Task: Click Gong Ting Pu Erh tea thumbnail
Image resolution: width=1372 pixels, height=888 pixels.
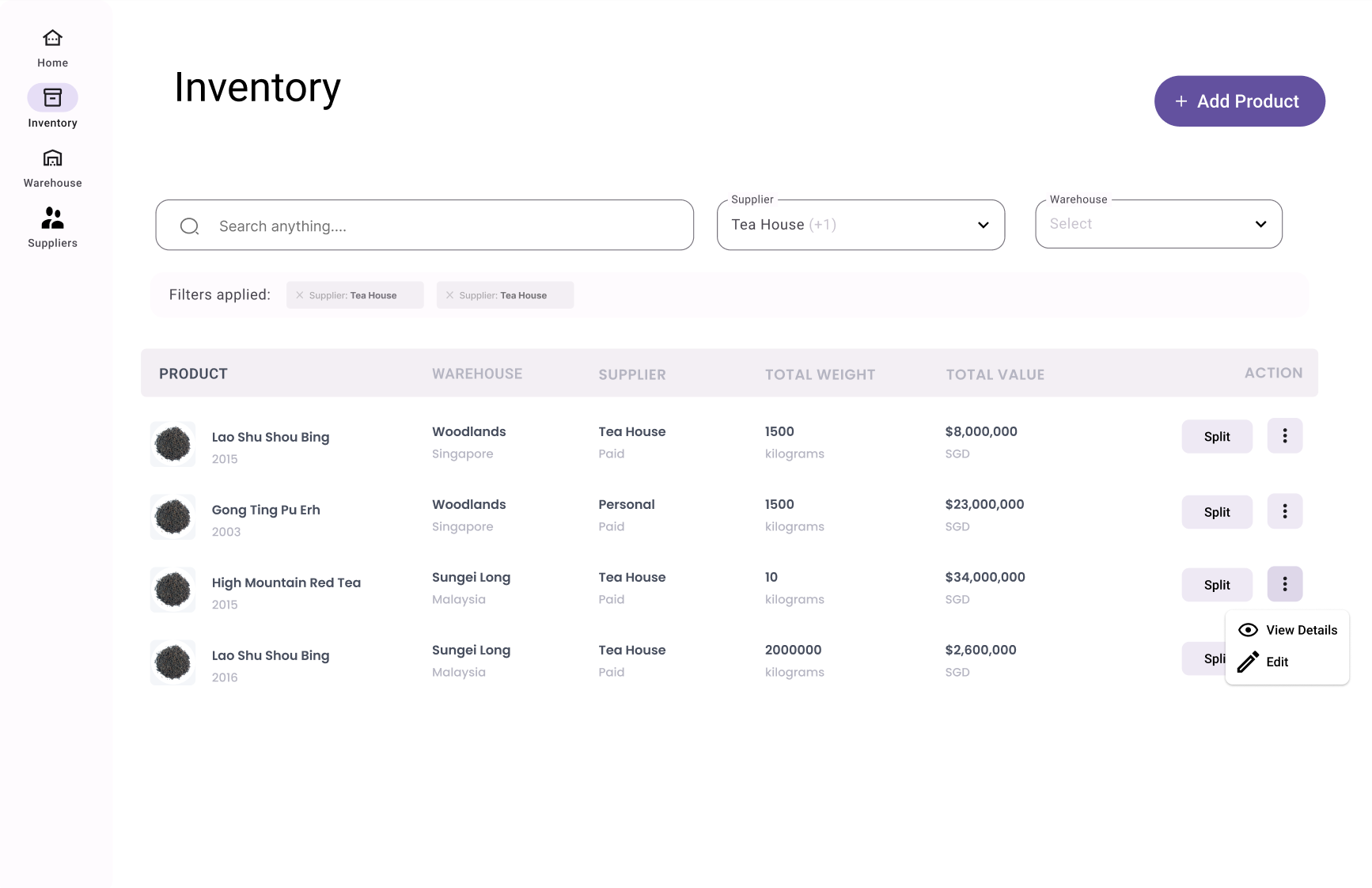Action: point(172,517)
